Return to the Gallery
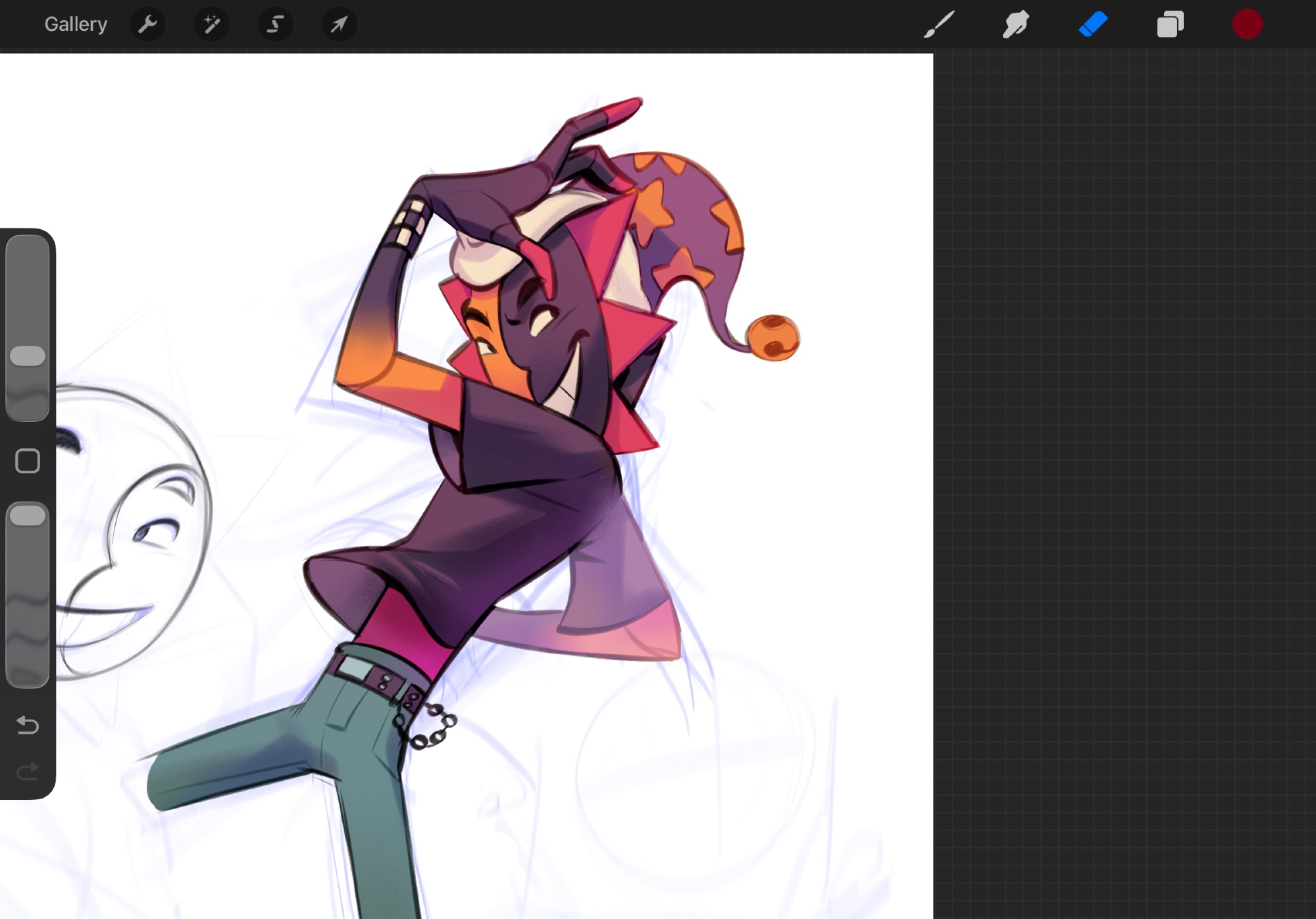 (76, 24)
